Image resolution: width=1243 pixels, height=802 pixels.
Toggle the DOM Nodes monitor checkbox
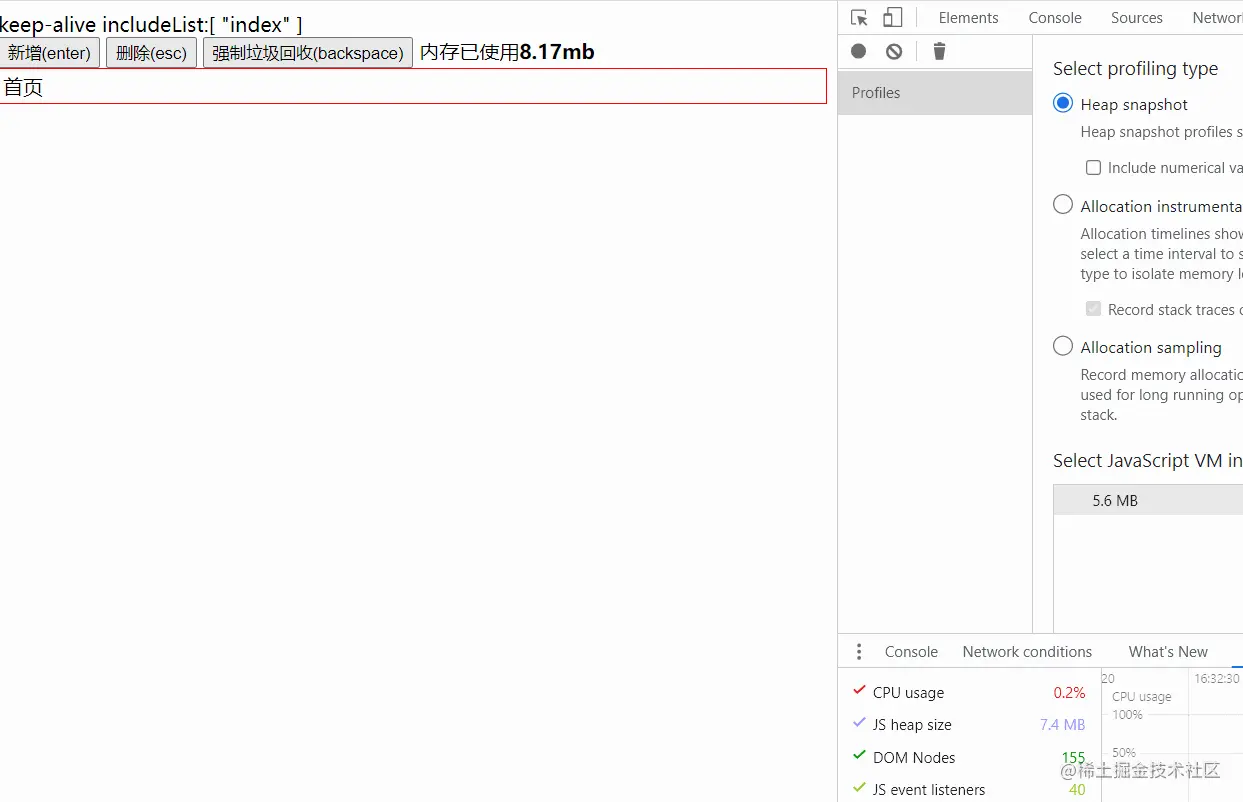point(859,756)
